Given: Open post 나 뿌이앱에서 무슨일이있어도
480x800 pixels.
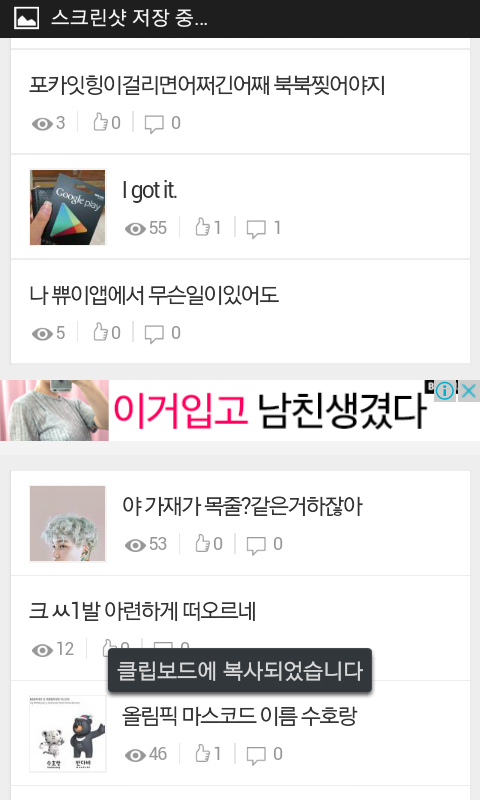Looking at the screenshot, I should click(x=154, y=295).
